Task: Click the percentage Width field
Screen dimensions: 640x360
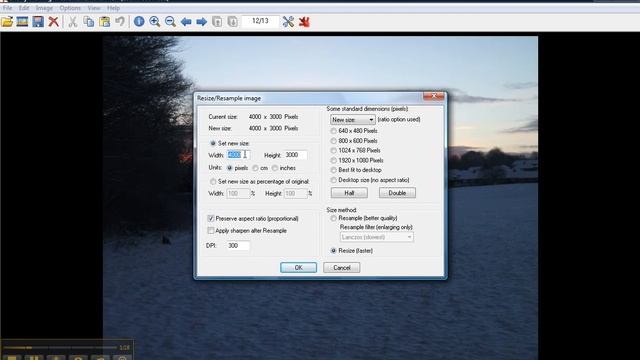Action: click(x=238, y=193)
